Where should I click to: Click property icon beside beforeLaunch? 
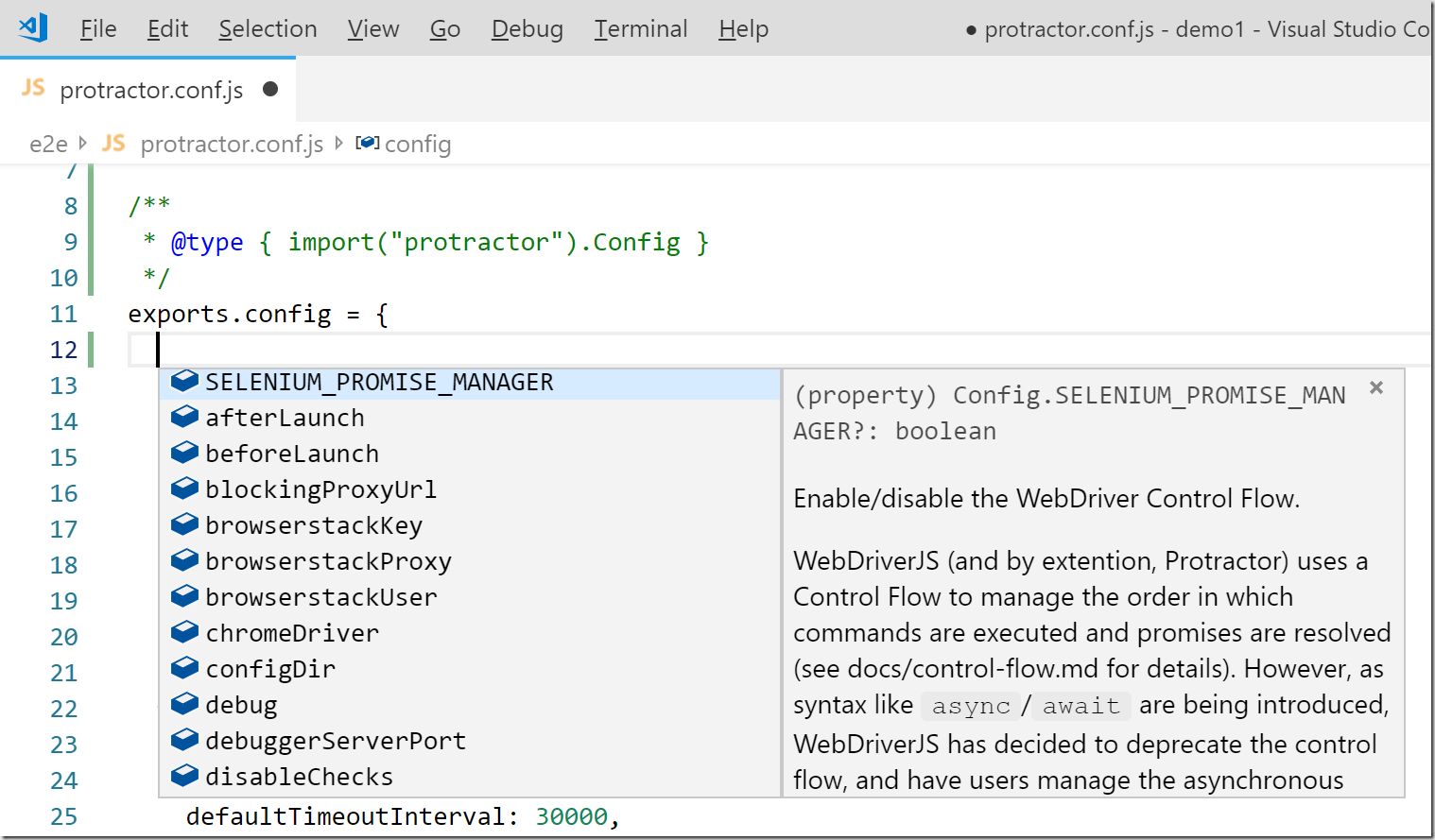click(184, 453)
